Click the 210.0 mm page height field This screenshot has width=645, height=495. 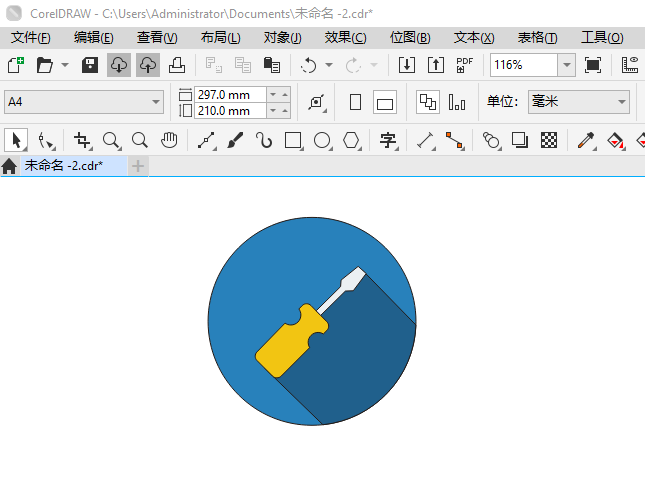(230, 111)
